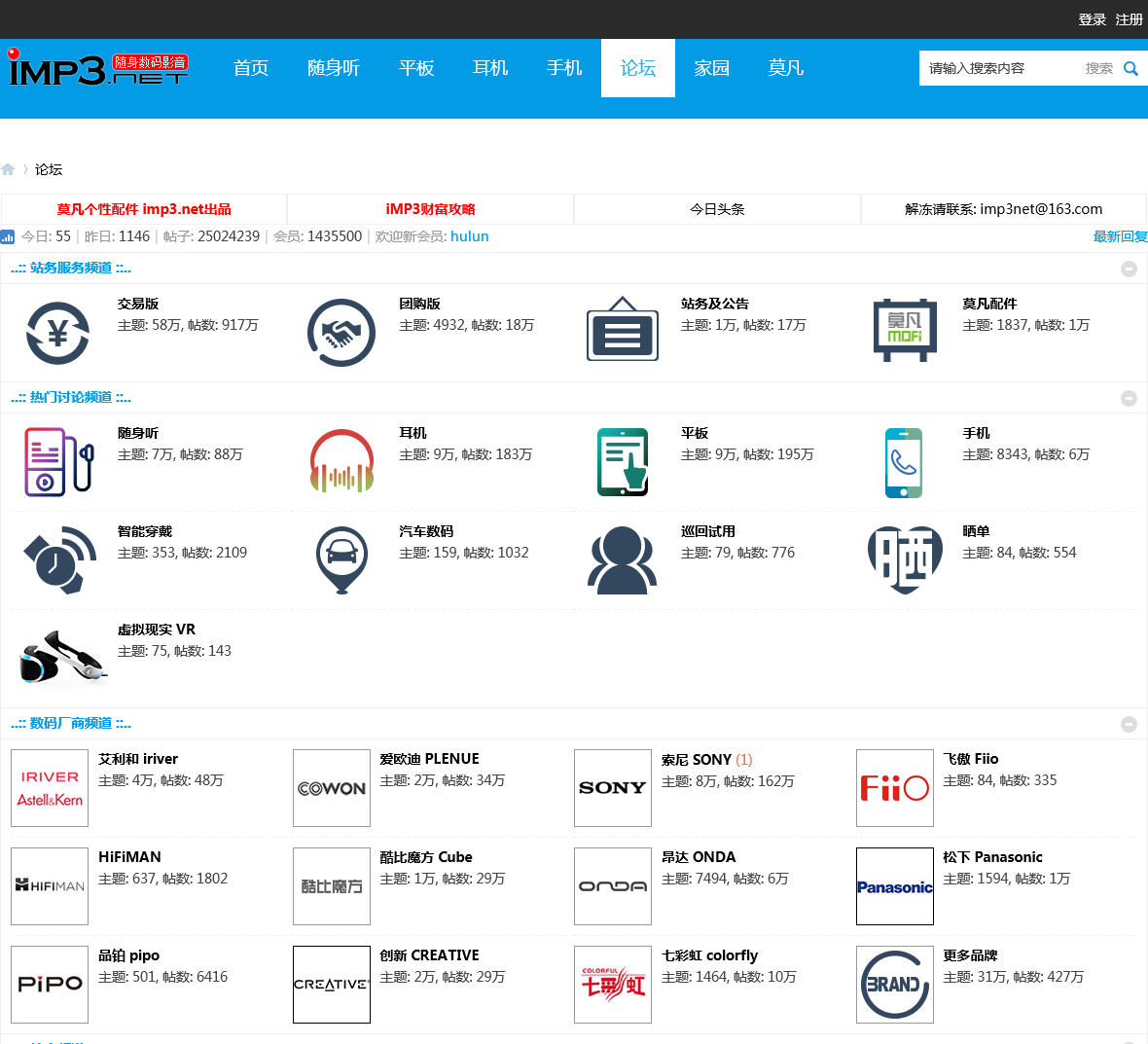This screenshot has height=1044, width=1148.
Task: Click the 站务服务频道 section title
Action: [71, 268]
